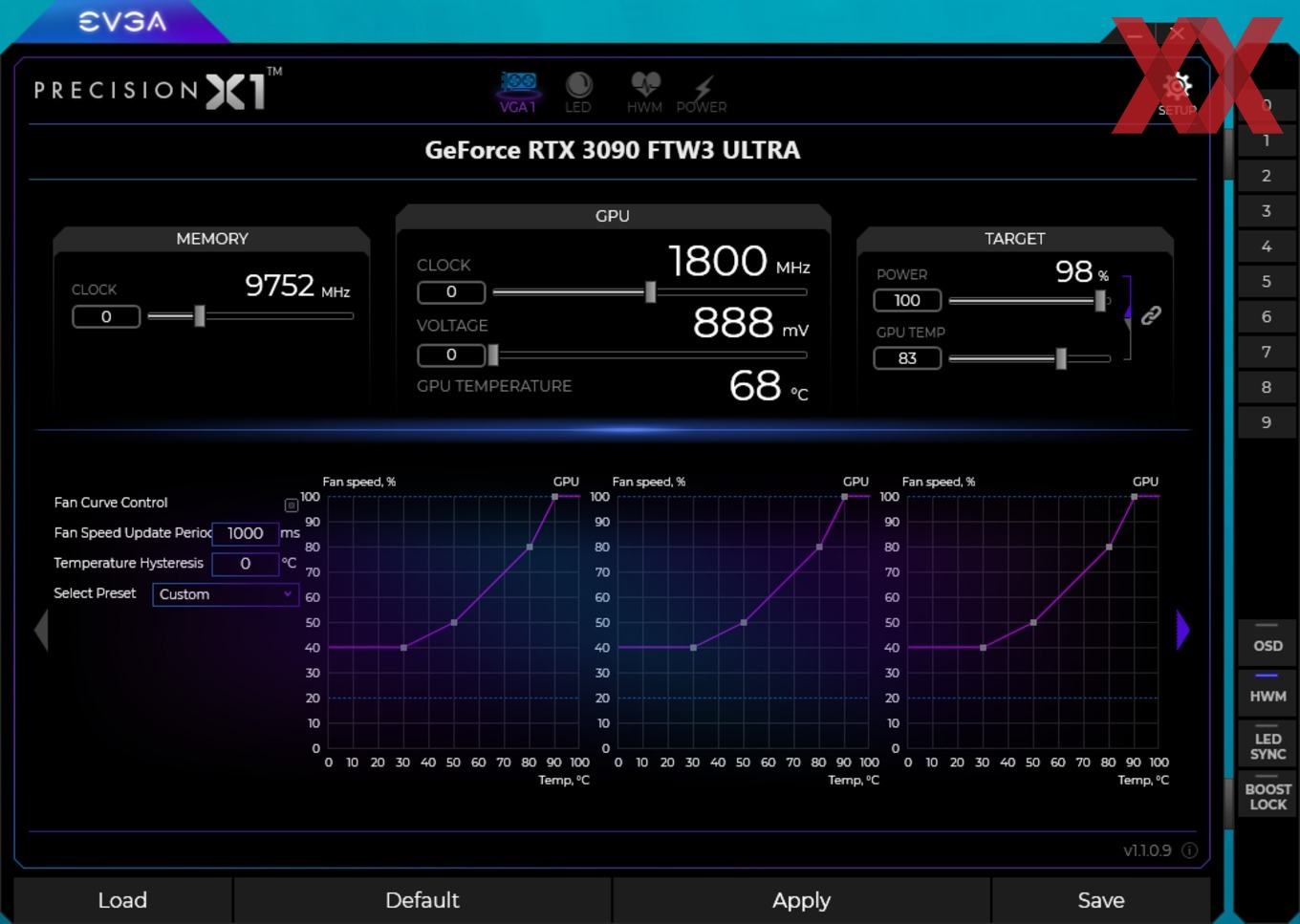Click the GeForce RTX 3090 FTW3 ULTRA title
The image size is (1300, 924).
coord(613,151)
